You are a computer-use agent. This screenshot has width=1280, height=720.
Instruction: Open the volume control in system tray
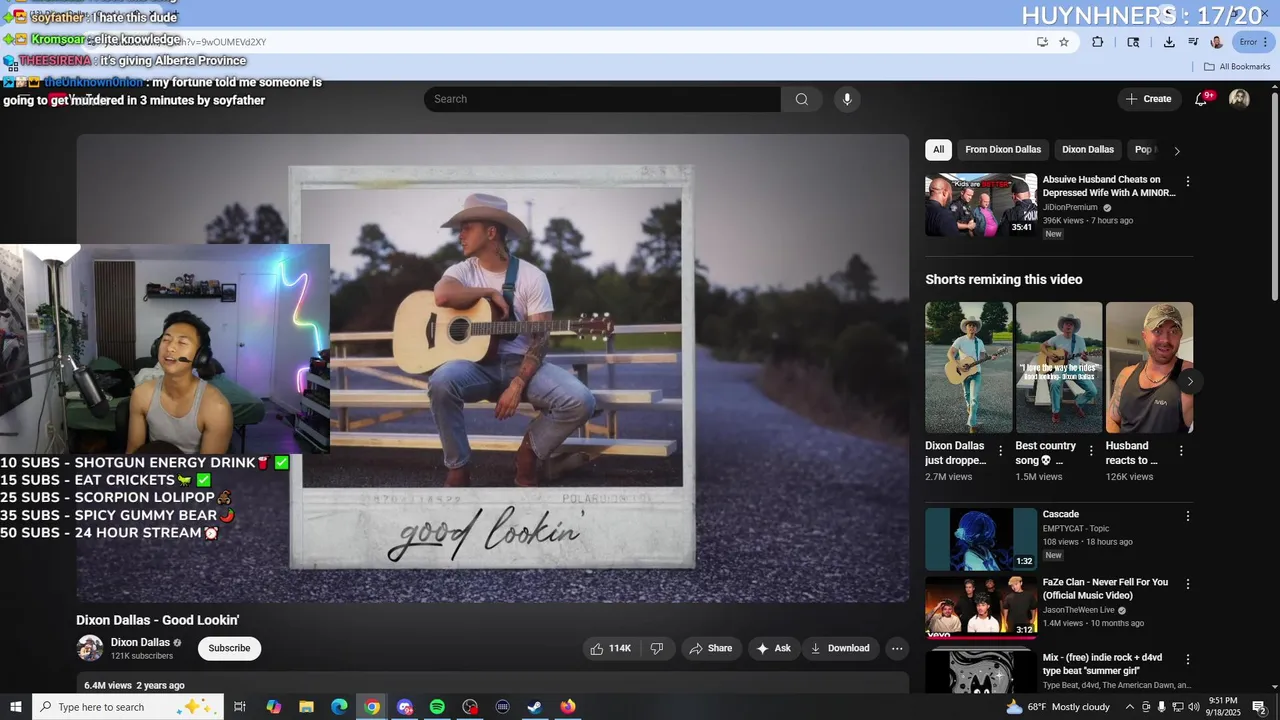pos(1193,707)
